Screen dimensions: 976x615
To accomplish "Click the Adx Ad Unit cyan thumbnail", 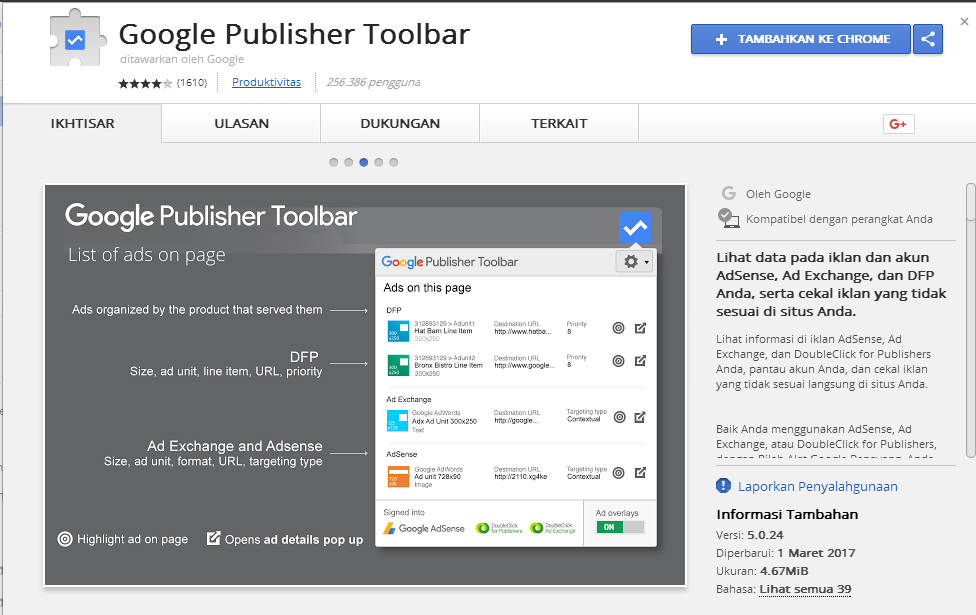I will coord(398,421).
